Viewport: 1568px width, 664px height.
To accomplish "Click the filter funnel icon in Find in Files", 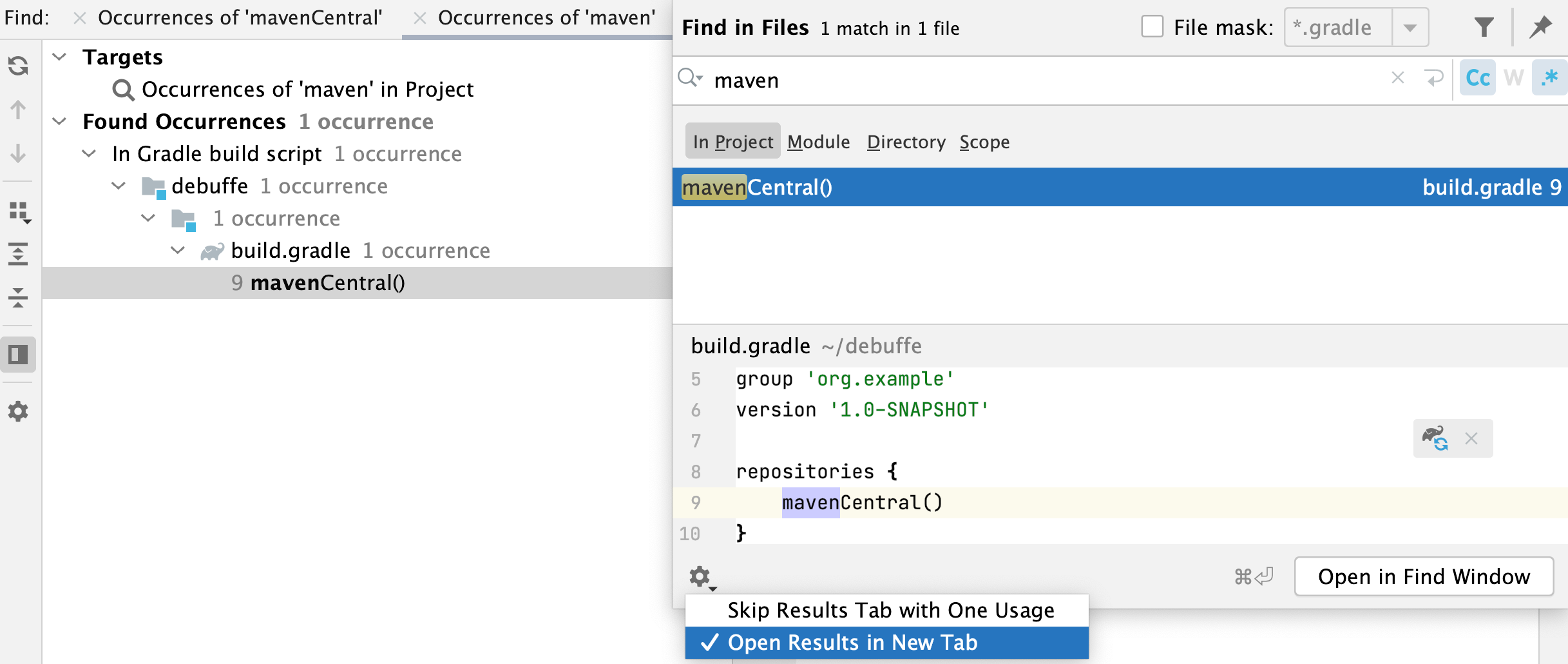I will tap(1484, 28).
